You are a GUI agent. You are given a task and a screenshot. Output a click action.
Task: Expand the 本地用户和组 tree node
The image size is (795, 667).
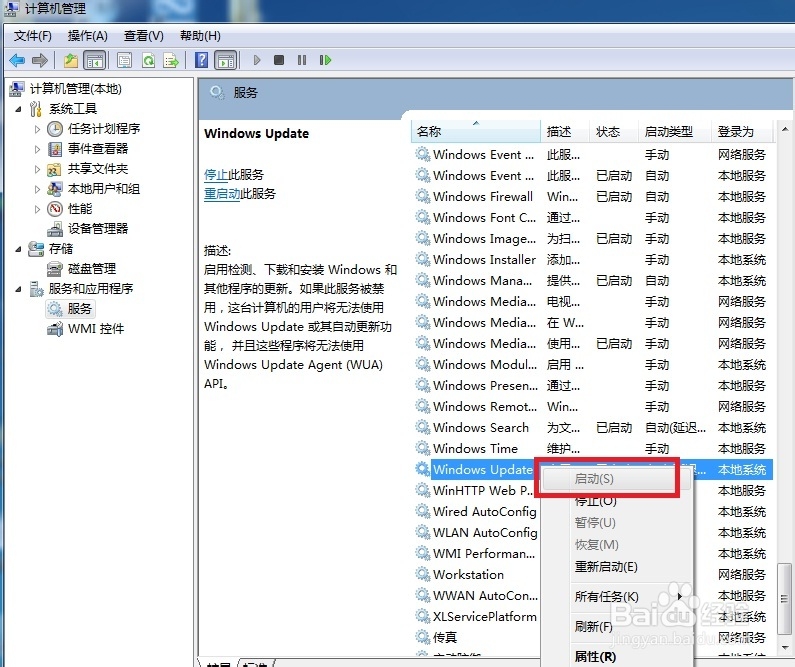tap(37, 189)
